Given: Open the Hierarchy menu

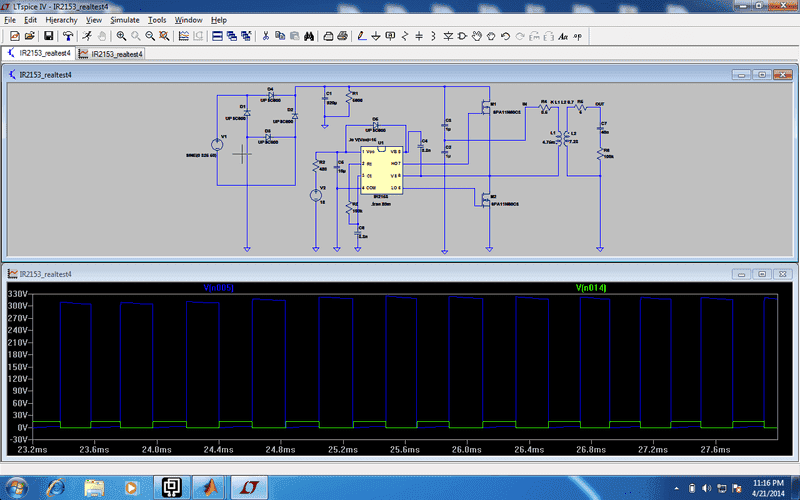Looking at the screenshot, I should (61, 20).
